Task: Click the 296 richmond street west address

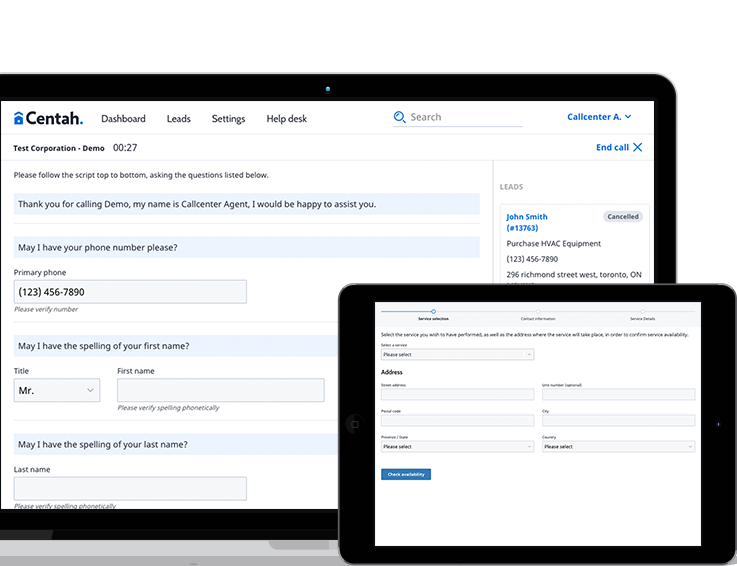Action: click(x=574, y=275)
